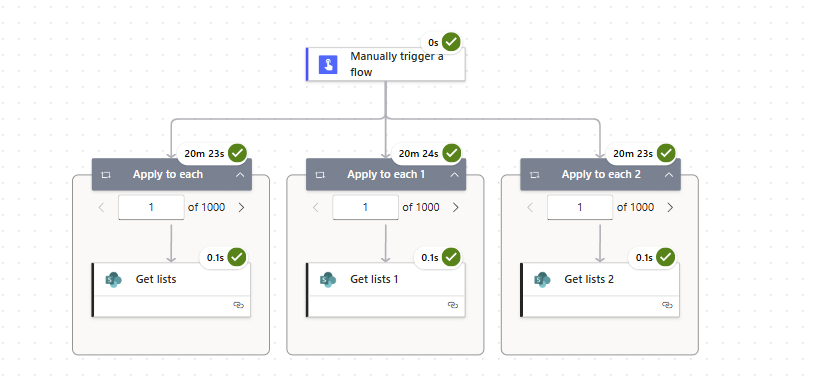814x385 pixels.
Task: Click the SharePoint icon on Get lists
Action: 114,280
